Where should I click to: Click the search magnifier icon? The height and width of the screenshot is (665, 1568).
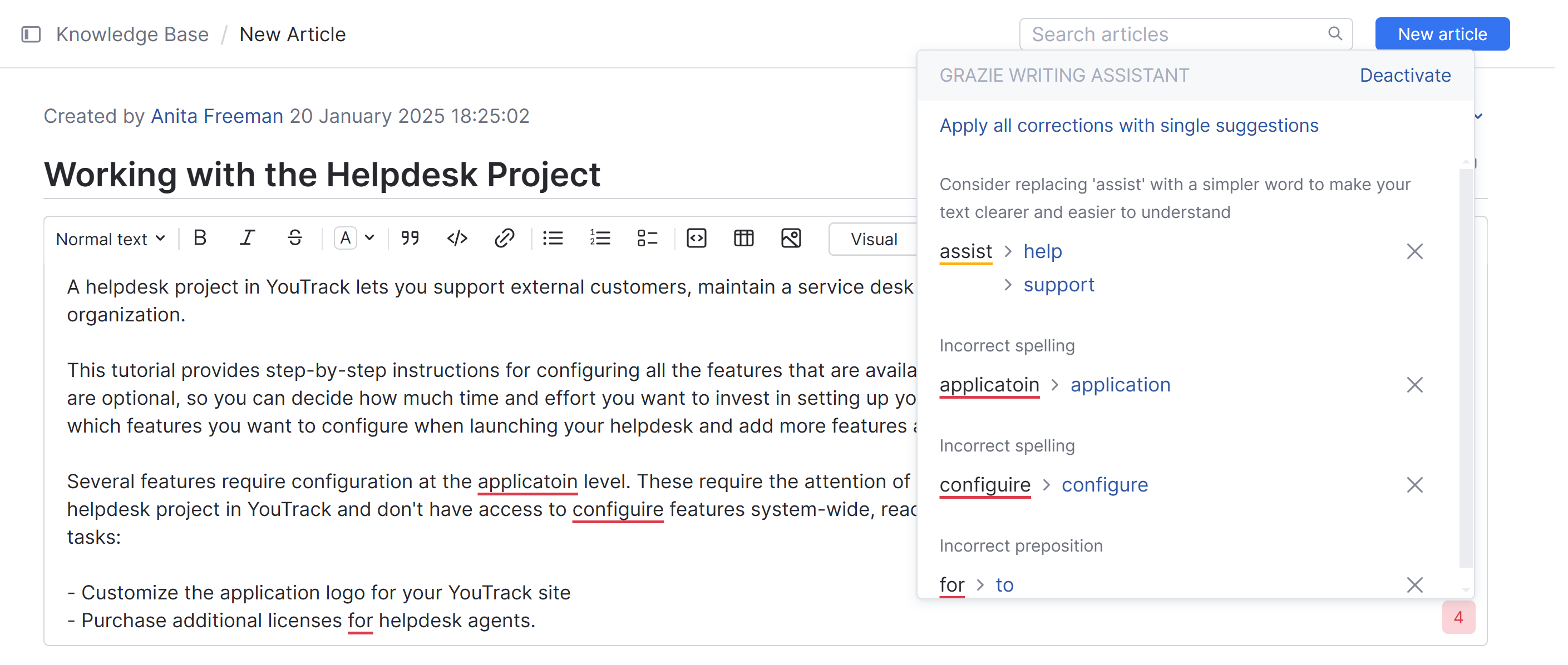[x=1336, y=34]
